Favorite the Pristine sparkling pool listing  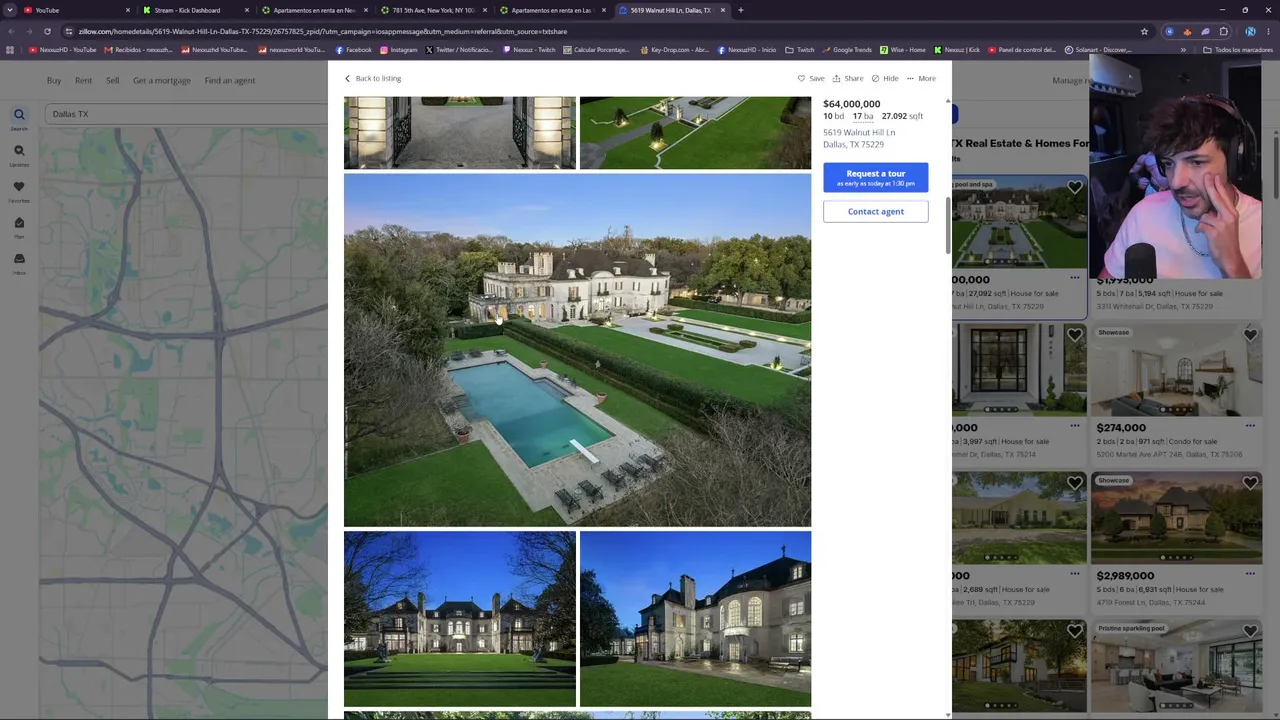[1250, 631]
